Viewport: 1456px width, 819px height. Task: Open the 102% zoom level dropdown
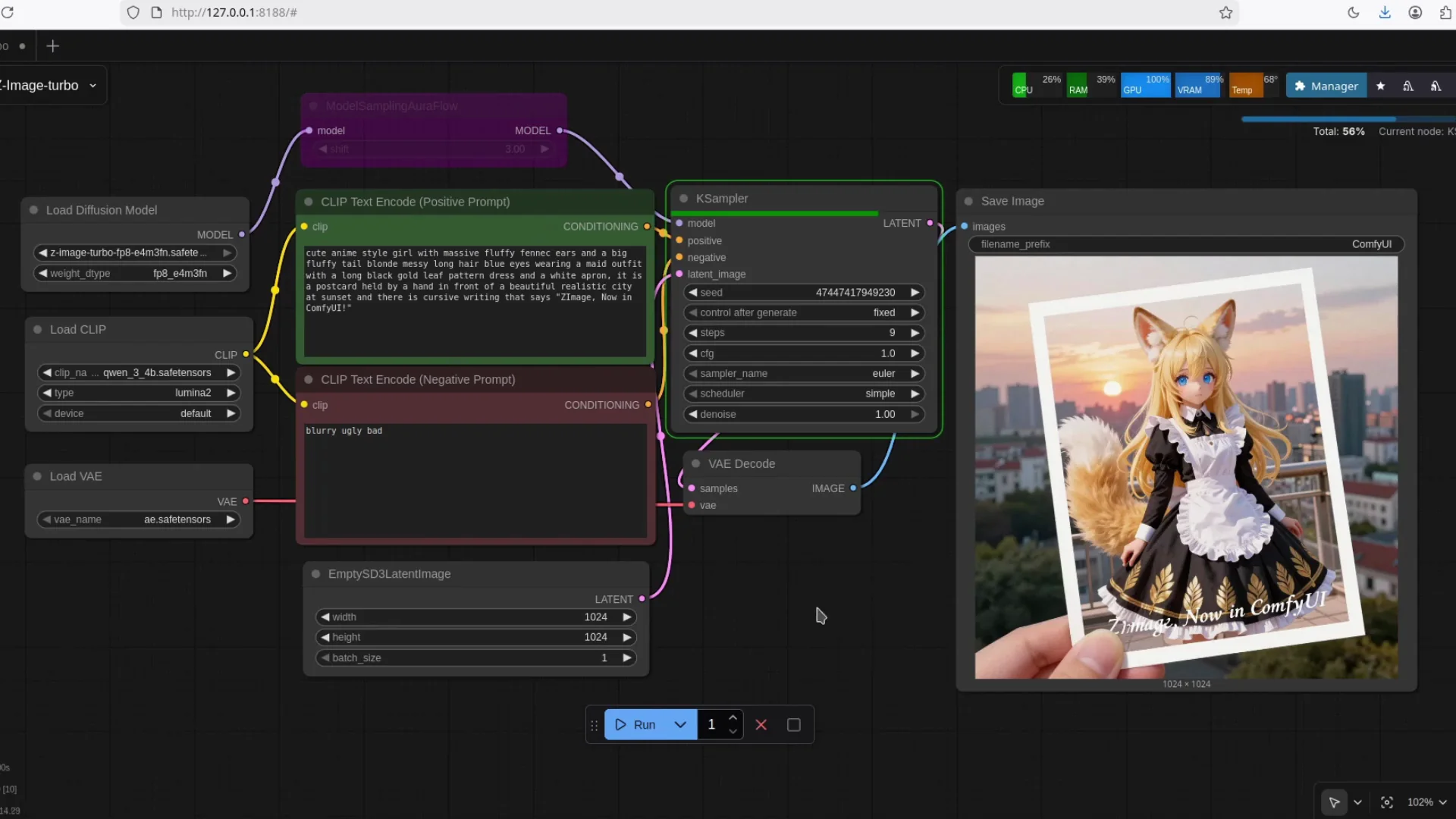coord(1426,802)
